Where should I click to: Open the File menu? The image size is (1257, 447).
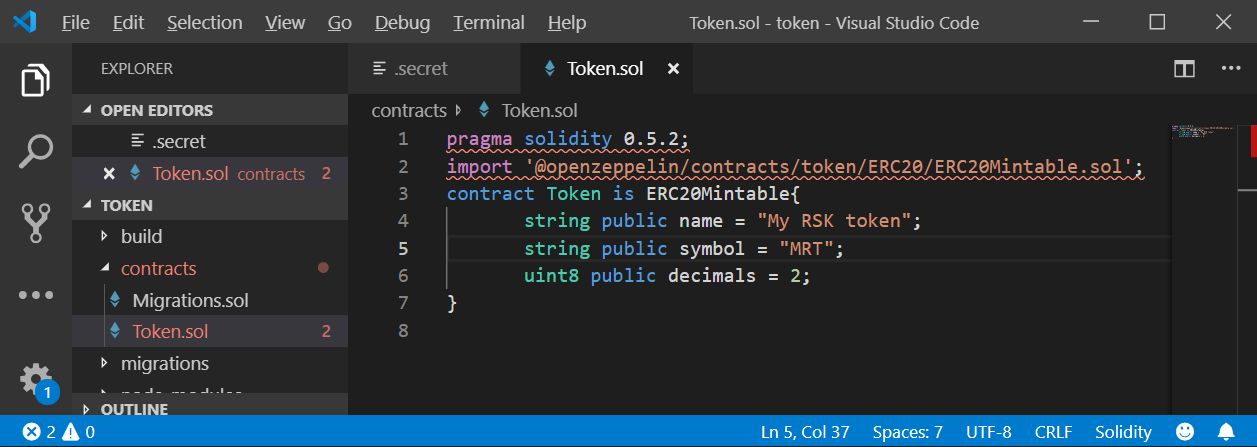click(75, 22)
